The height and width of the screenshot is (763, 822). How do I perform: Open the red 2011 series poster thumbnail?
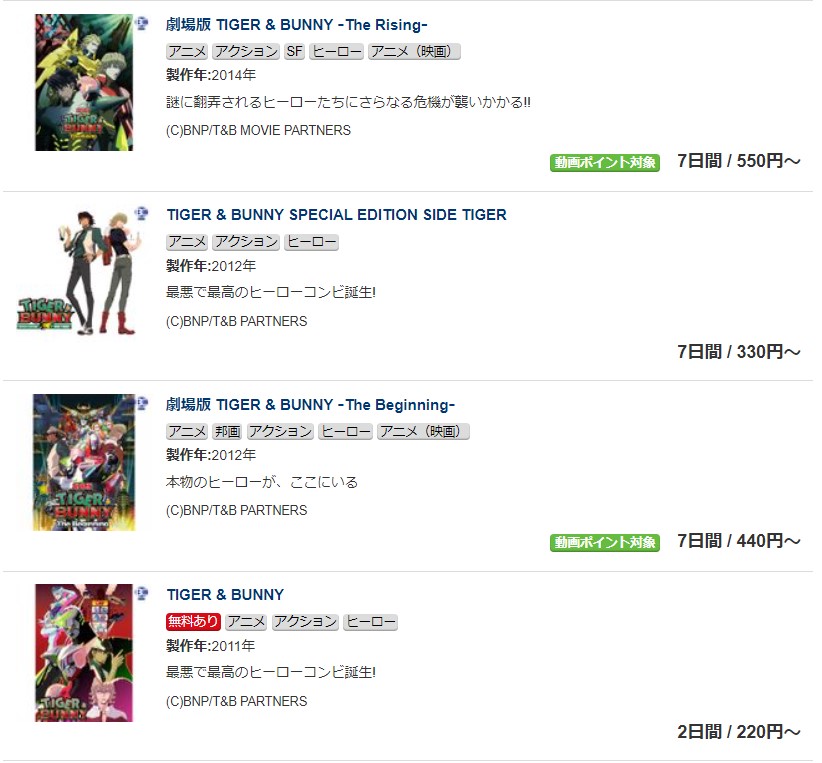pos(84,653)
